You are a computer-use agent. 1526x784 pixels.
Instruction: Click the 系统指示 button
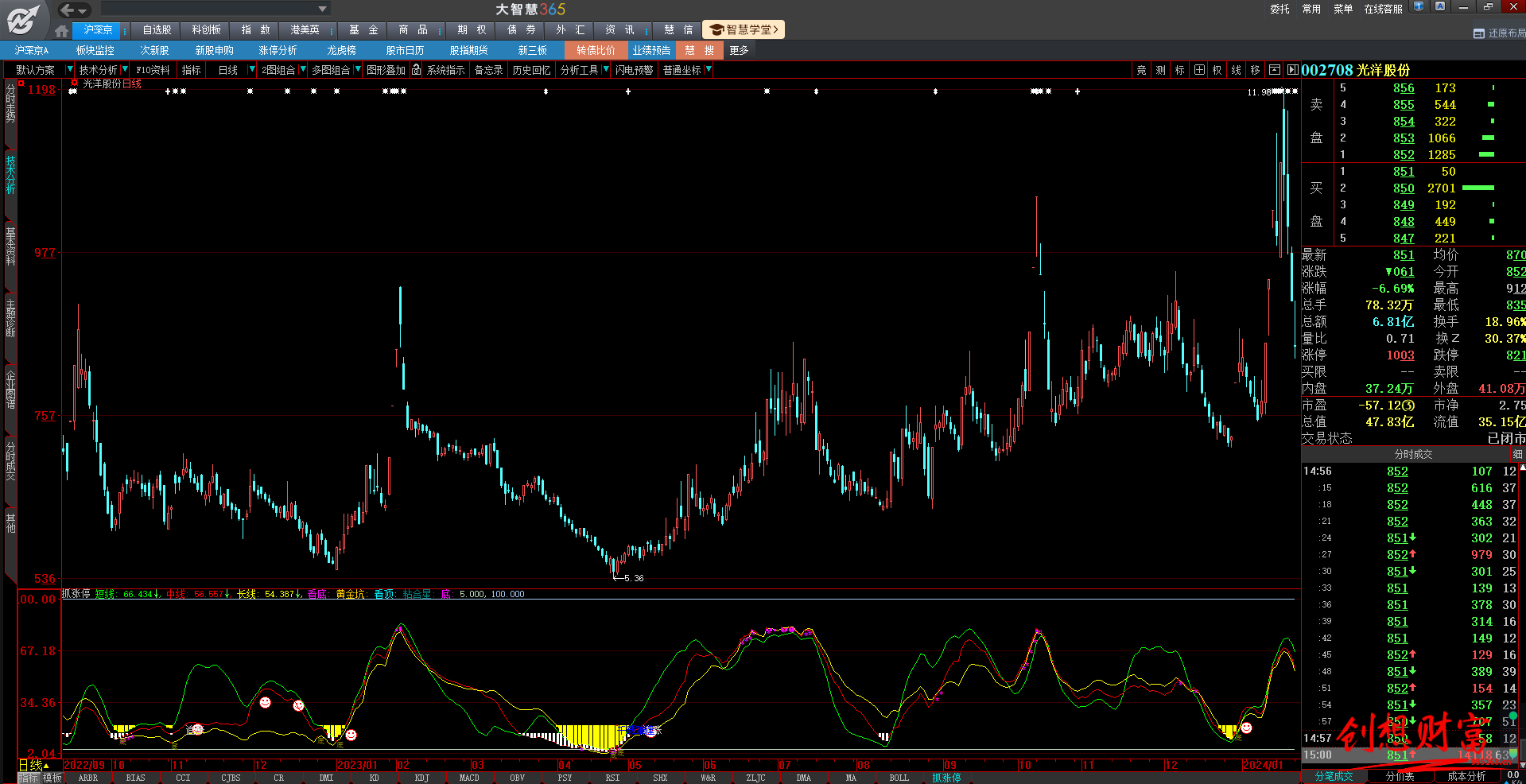(445, 70)
